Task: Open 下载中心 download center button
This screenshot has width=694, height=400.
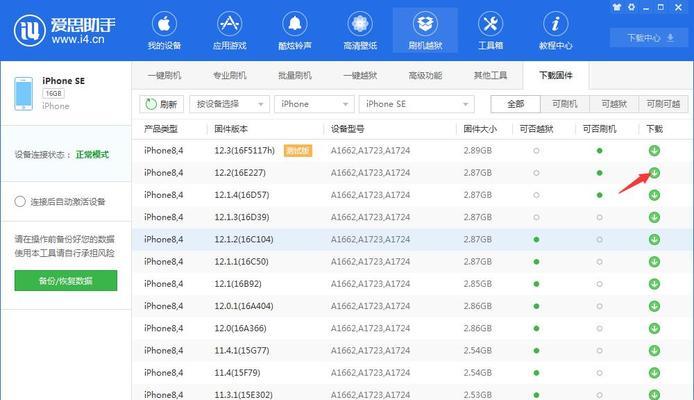Action: (651, 38)
